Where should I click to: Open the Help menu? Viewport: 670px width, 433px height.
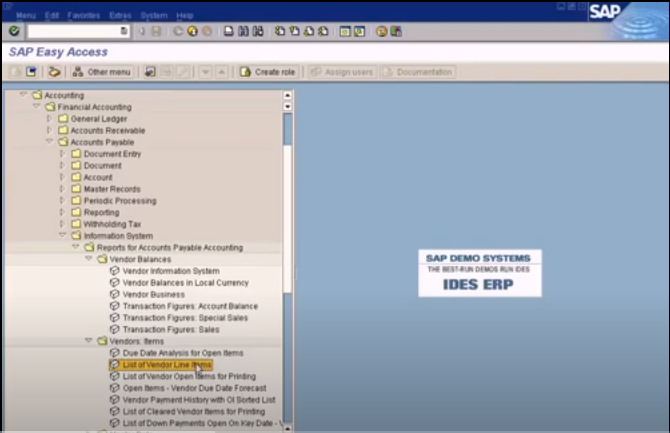[185, 15]
